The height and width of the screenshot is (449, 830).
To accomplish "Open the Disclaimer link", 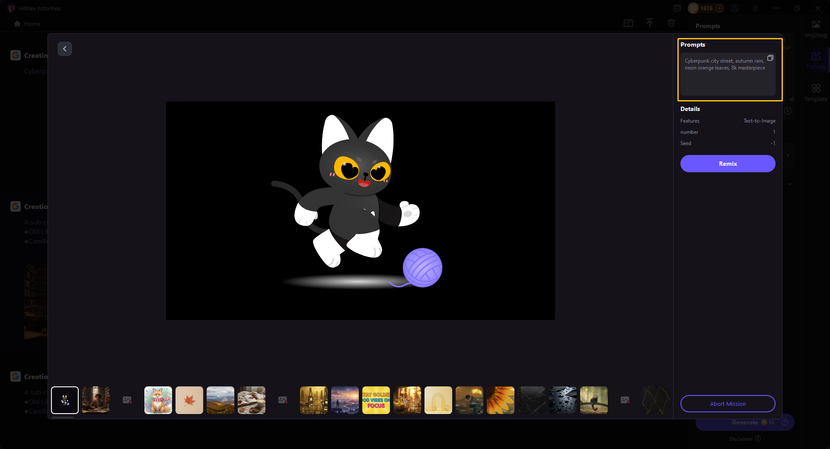I will click(741, 439).
